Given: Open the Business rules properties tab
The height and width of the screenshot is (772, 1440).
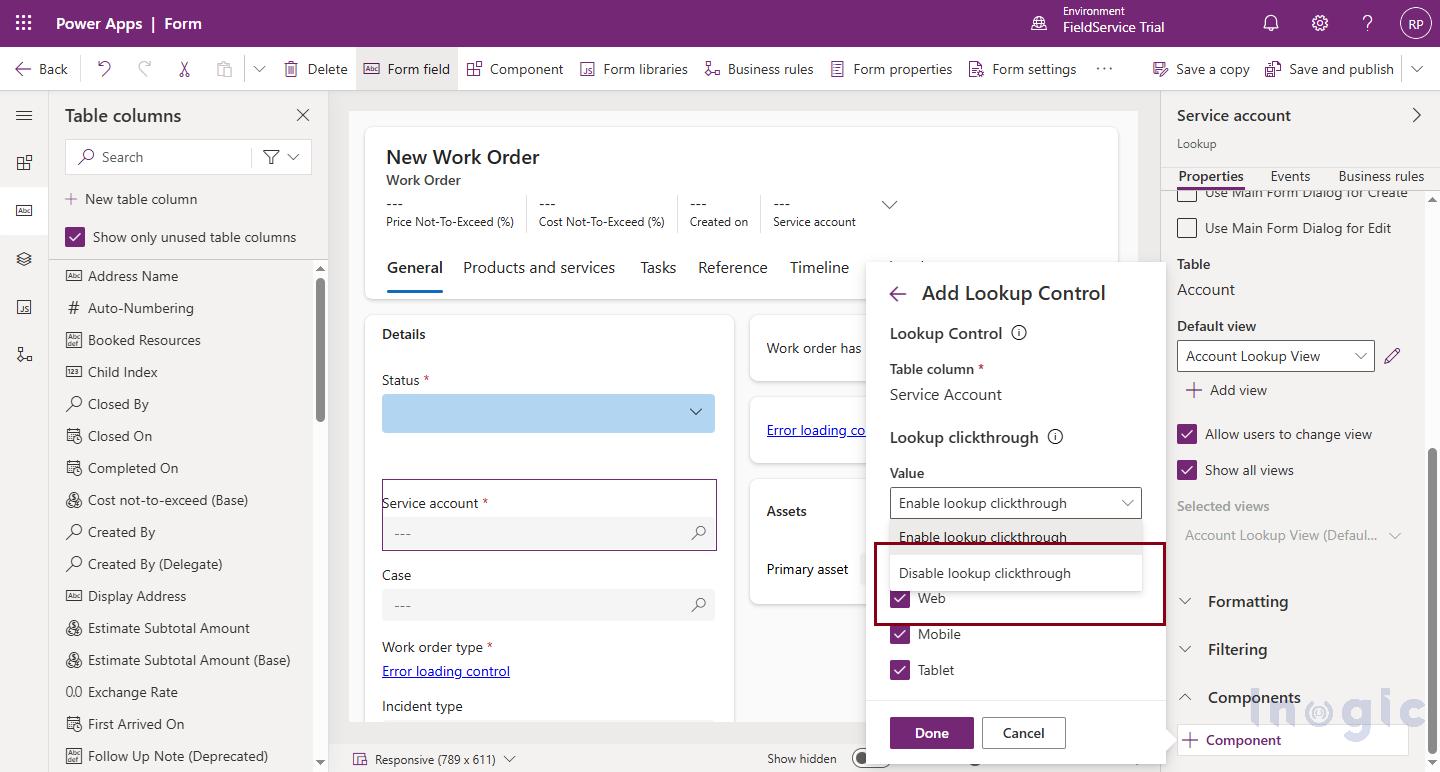Looking at the screenshot, I should 1381,176.
